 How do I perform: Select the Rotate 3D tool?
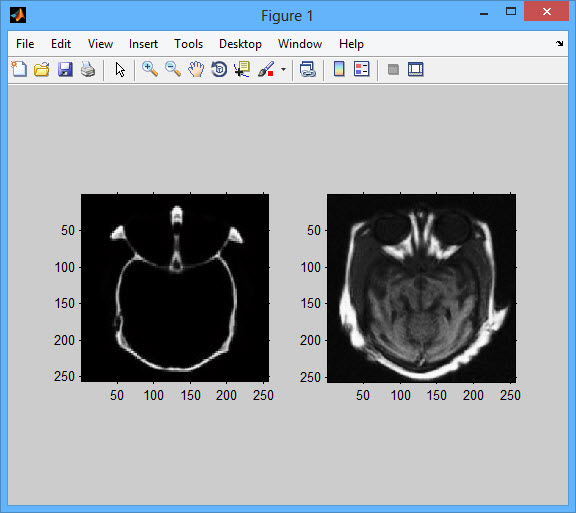(219, 69)
